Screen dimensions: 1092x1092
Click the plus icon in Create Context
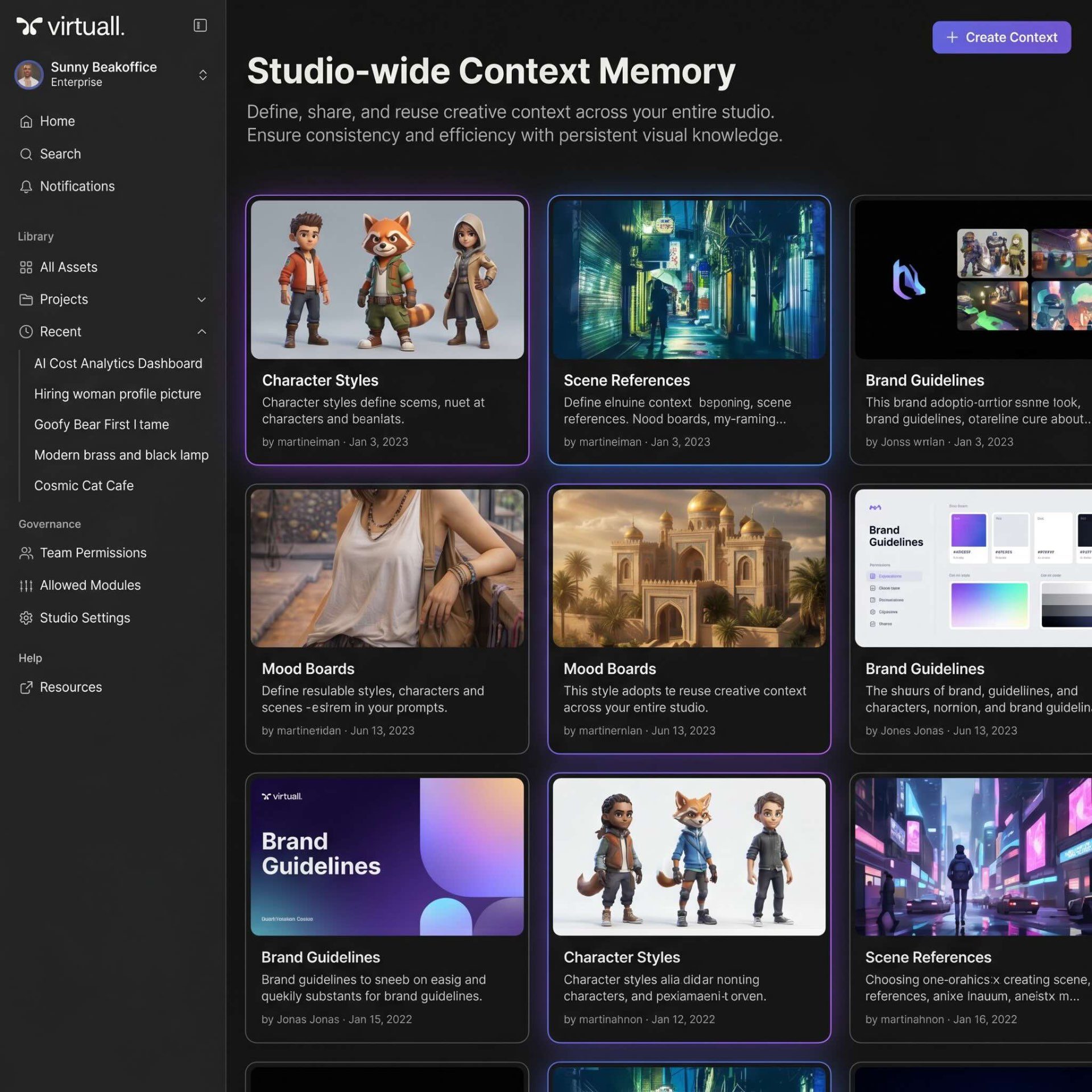[x=952, y=37]
